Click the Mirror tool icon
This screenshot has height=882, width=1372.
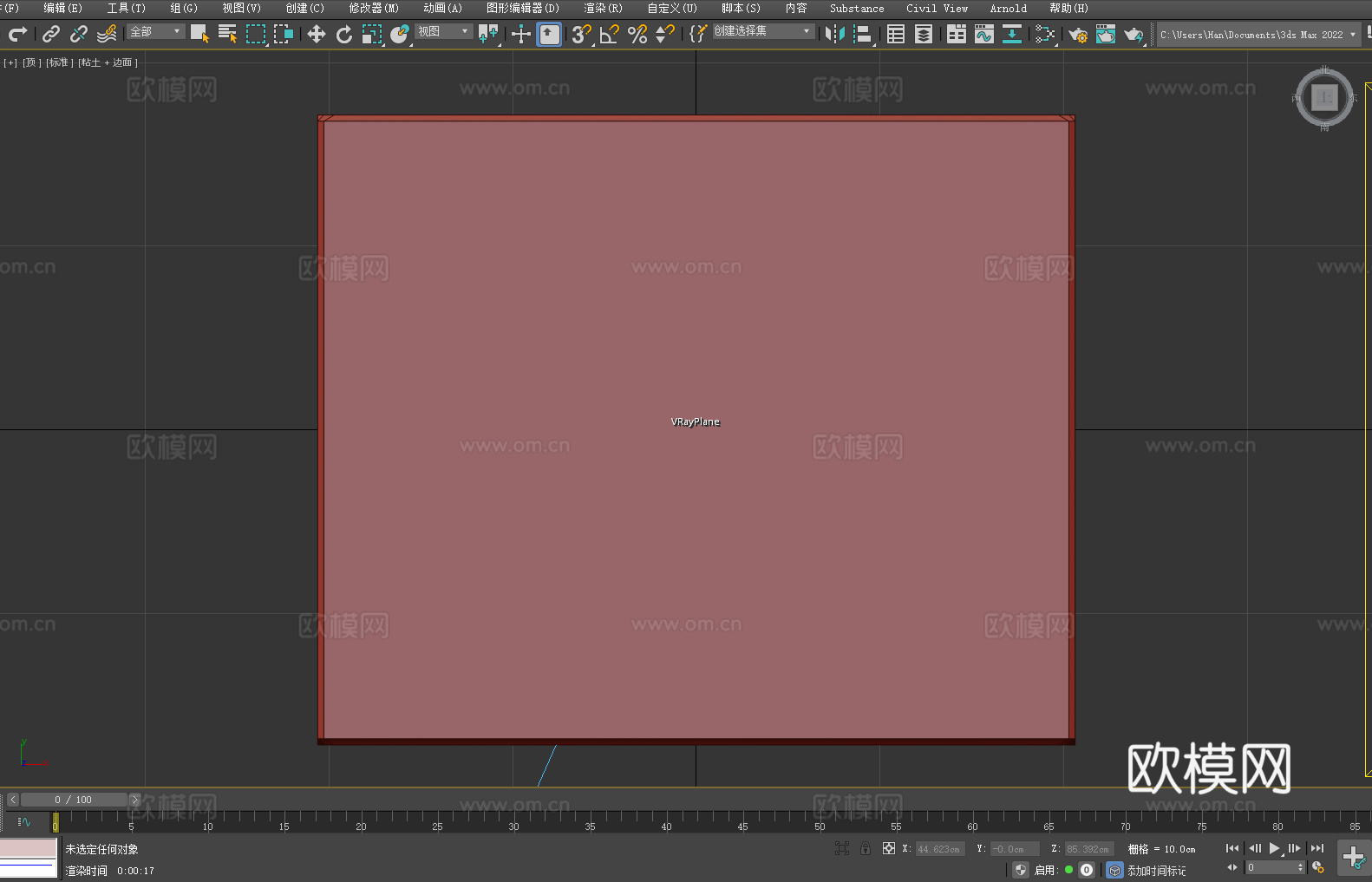[x=835, y=34]
